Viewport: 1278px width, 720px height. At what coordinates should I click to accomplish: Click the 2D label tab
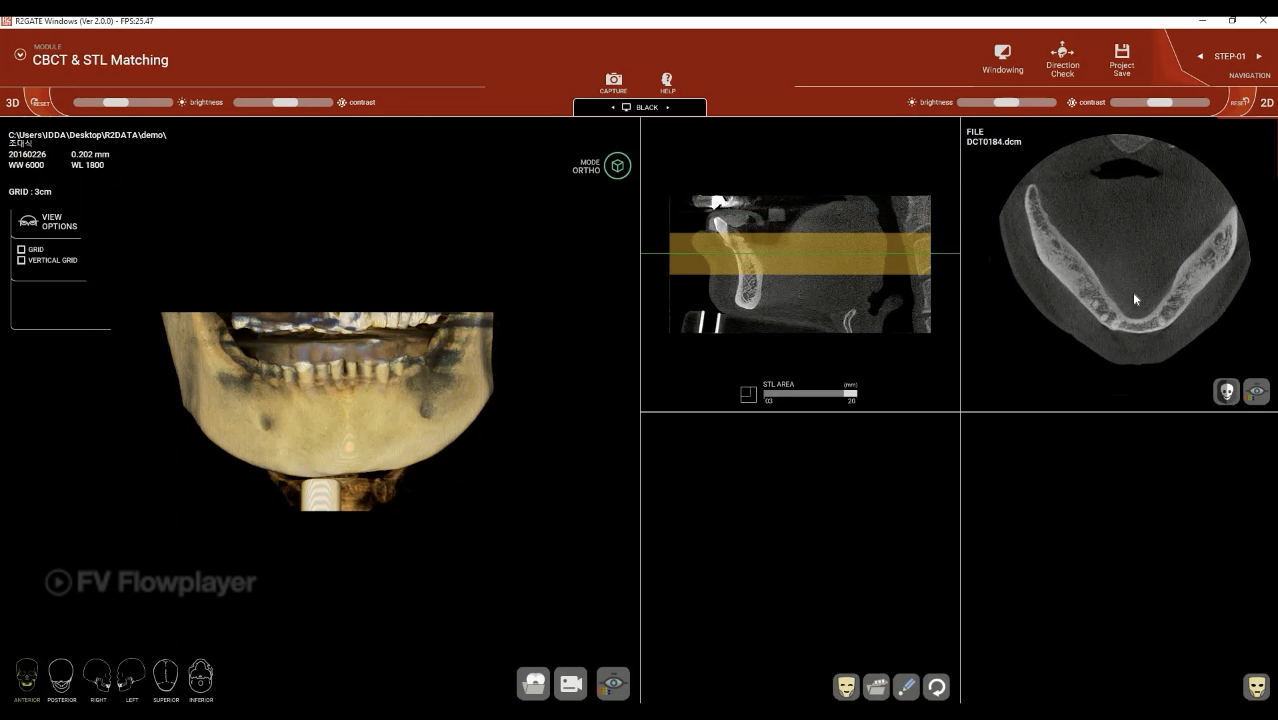pos(1267,103)
